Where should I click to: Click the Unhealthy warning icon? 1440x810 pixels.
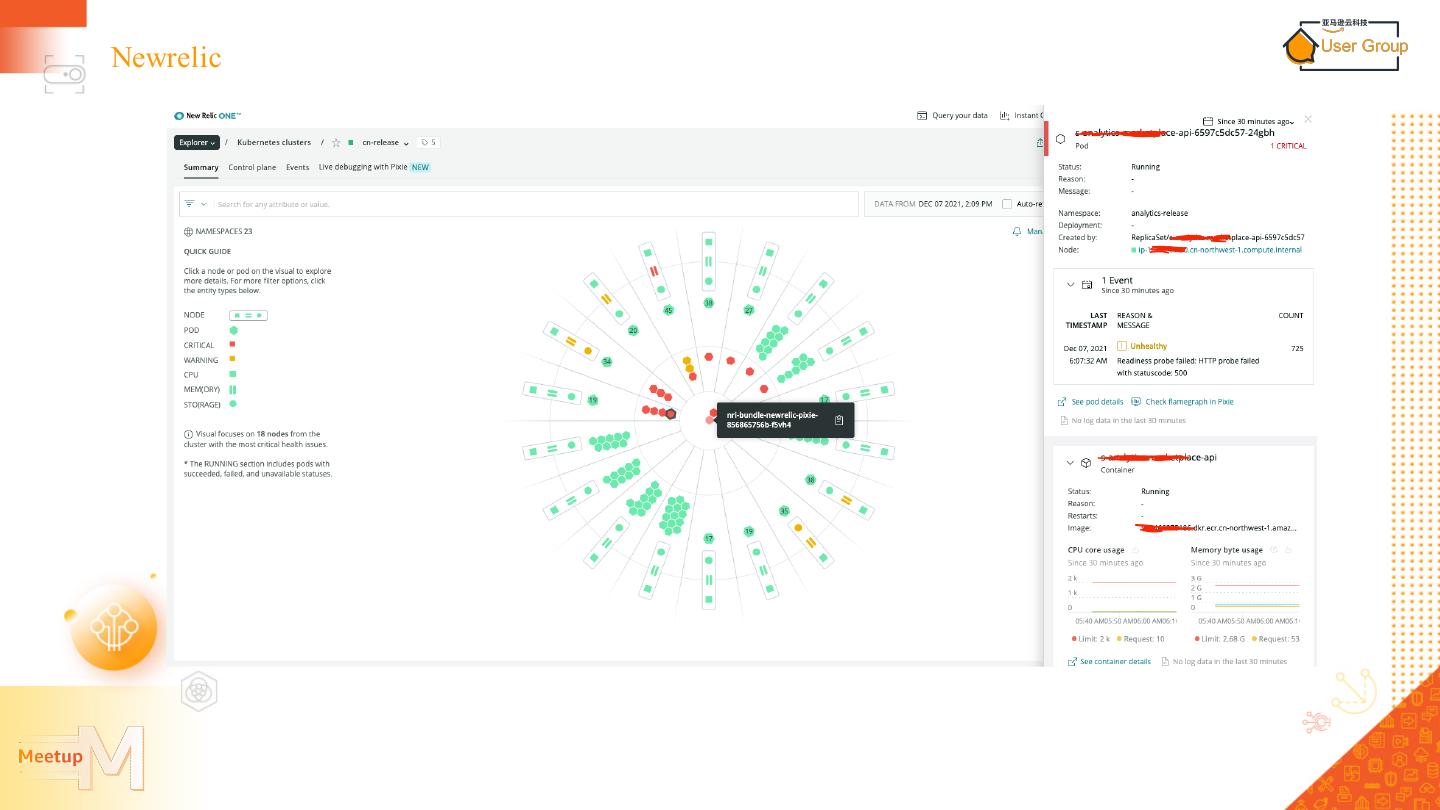tap(1122, 346)
